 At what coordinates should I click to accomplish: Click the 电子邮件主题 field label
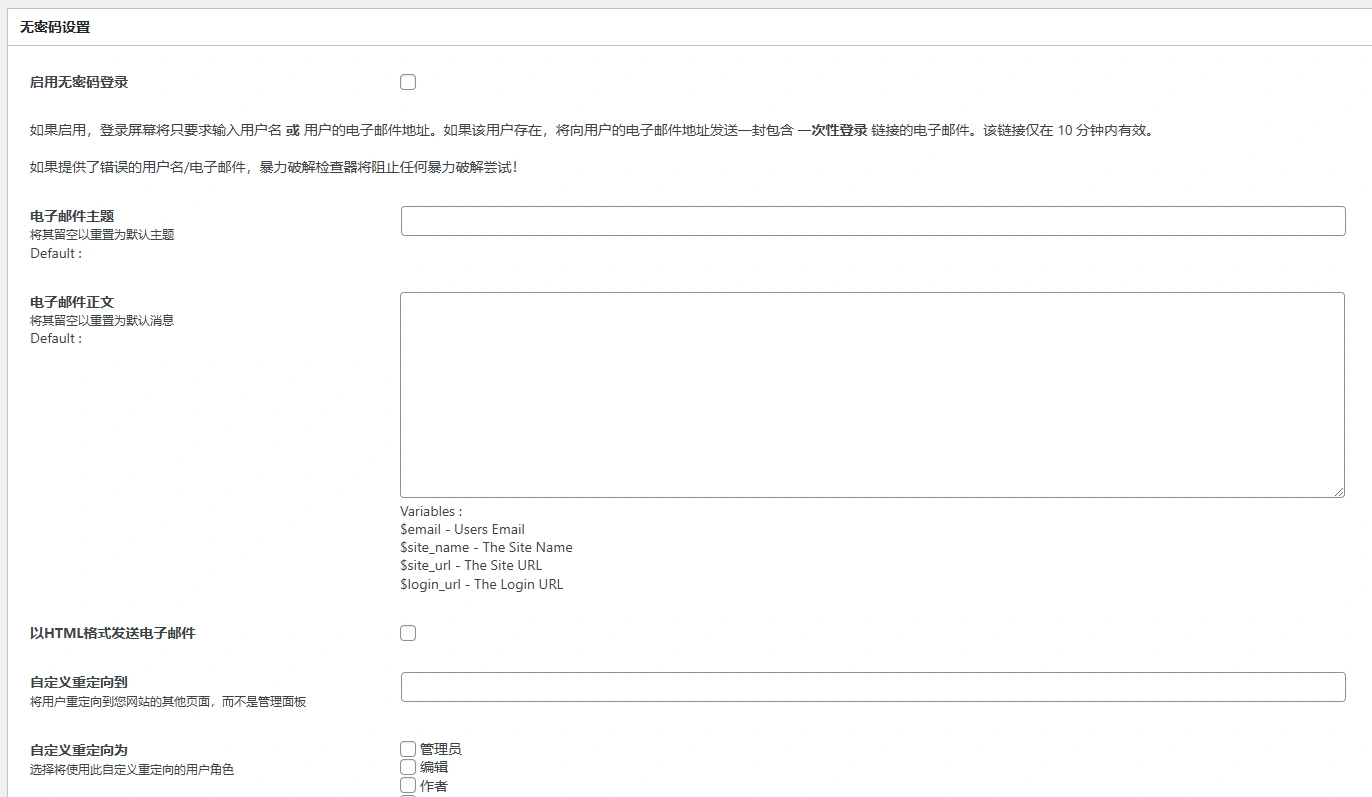71,215
